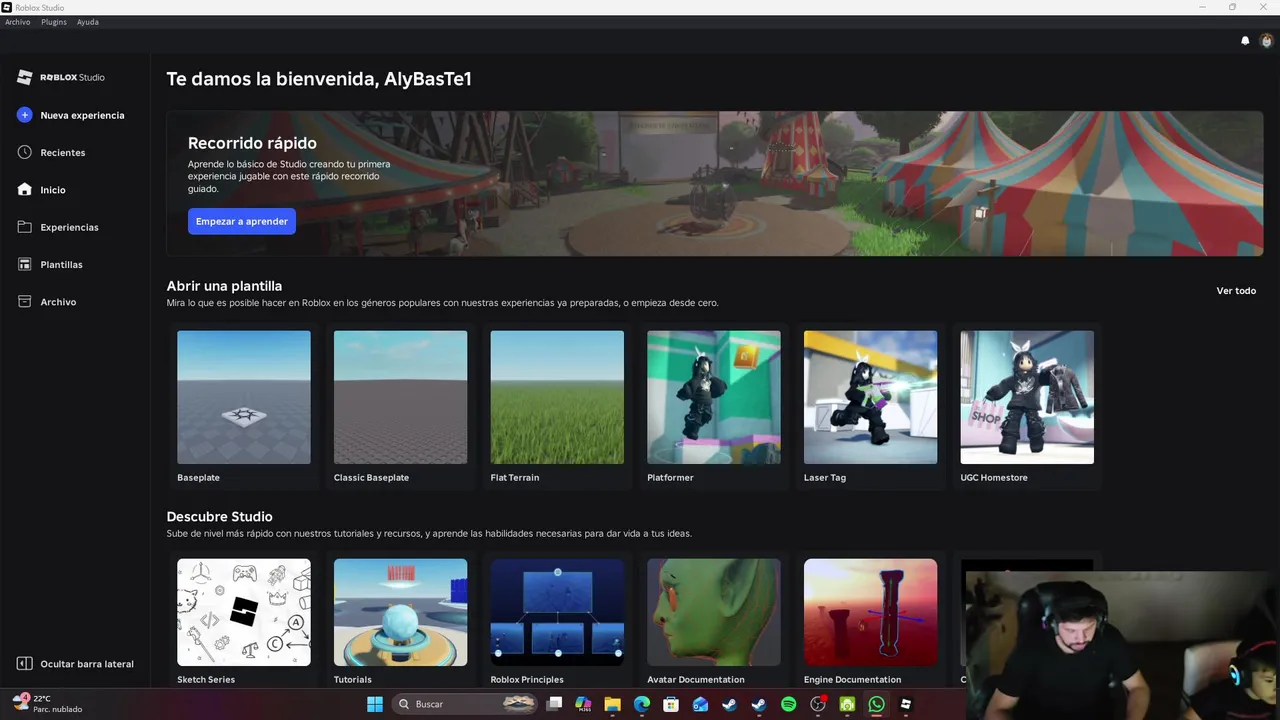The height and width of the screenshot is (720, 1280).
Task: Click the notifications bell icon
Action: click(1245, 41)
